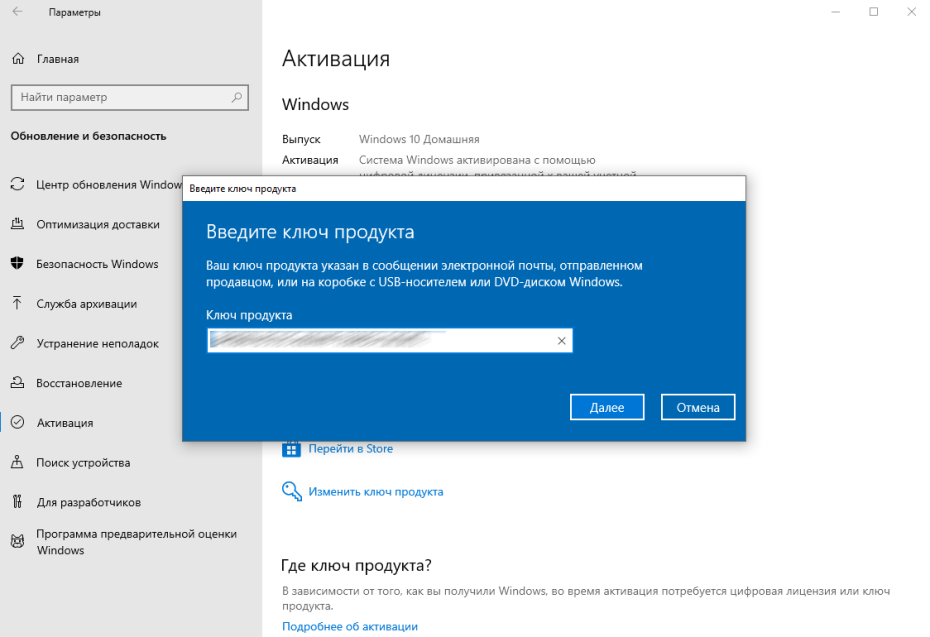Screen dimensions: 930x637
Task: Minimize the Settings window
Action: (x=836, y=11)
